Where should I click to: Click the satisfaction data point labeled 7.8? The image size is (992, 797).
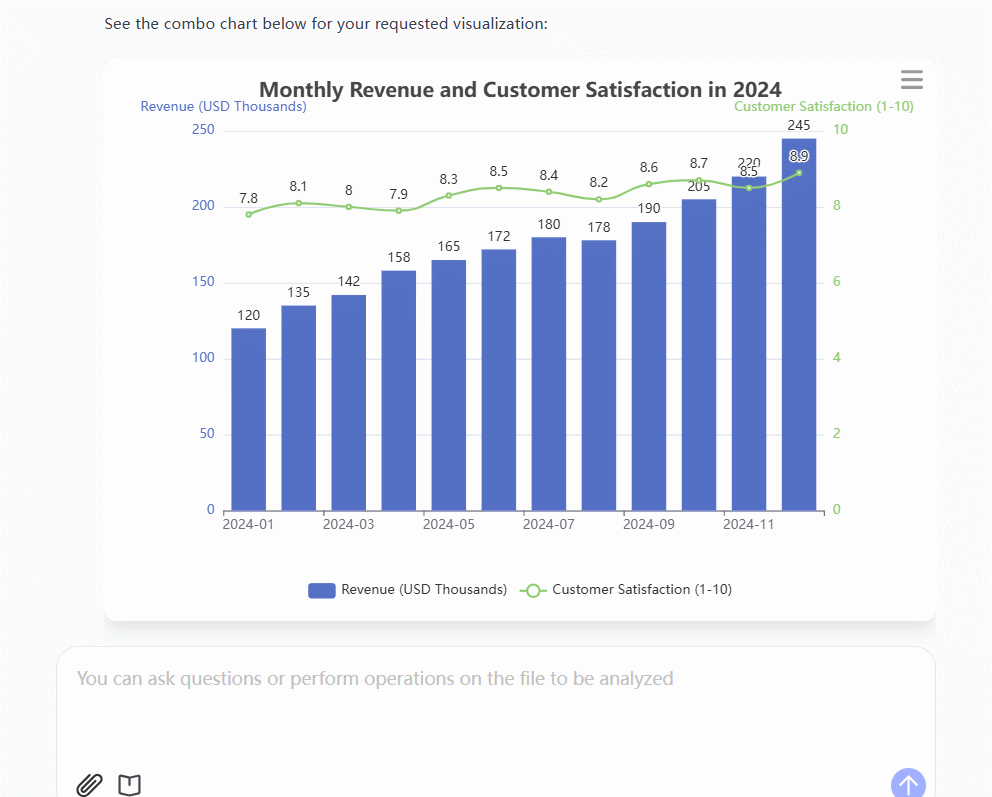tap(249, 214)
